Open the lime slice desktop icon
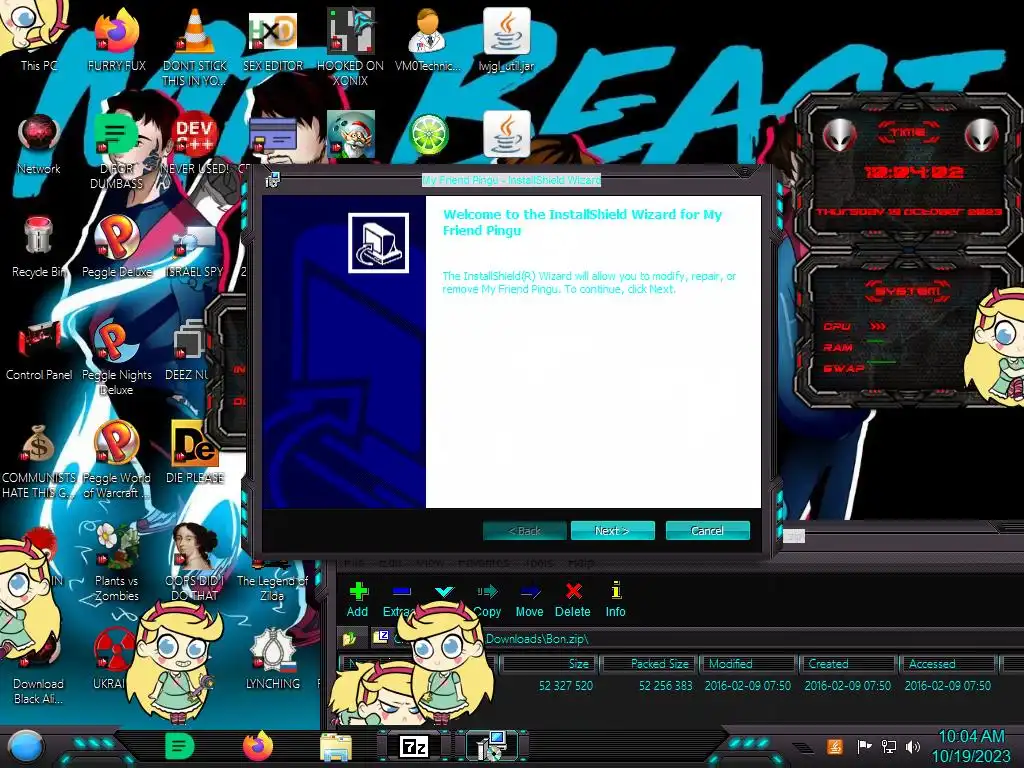 tap(428, 135)
